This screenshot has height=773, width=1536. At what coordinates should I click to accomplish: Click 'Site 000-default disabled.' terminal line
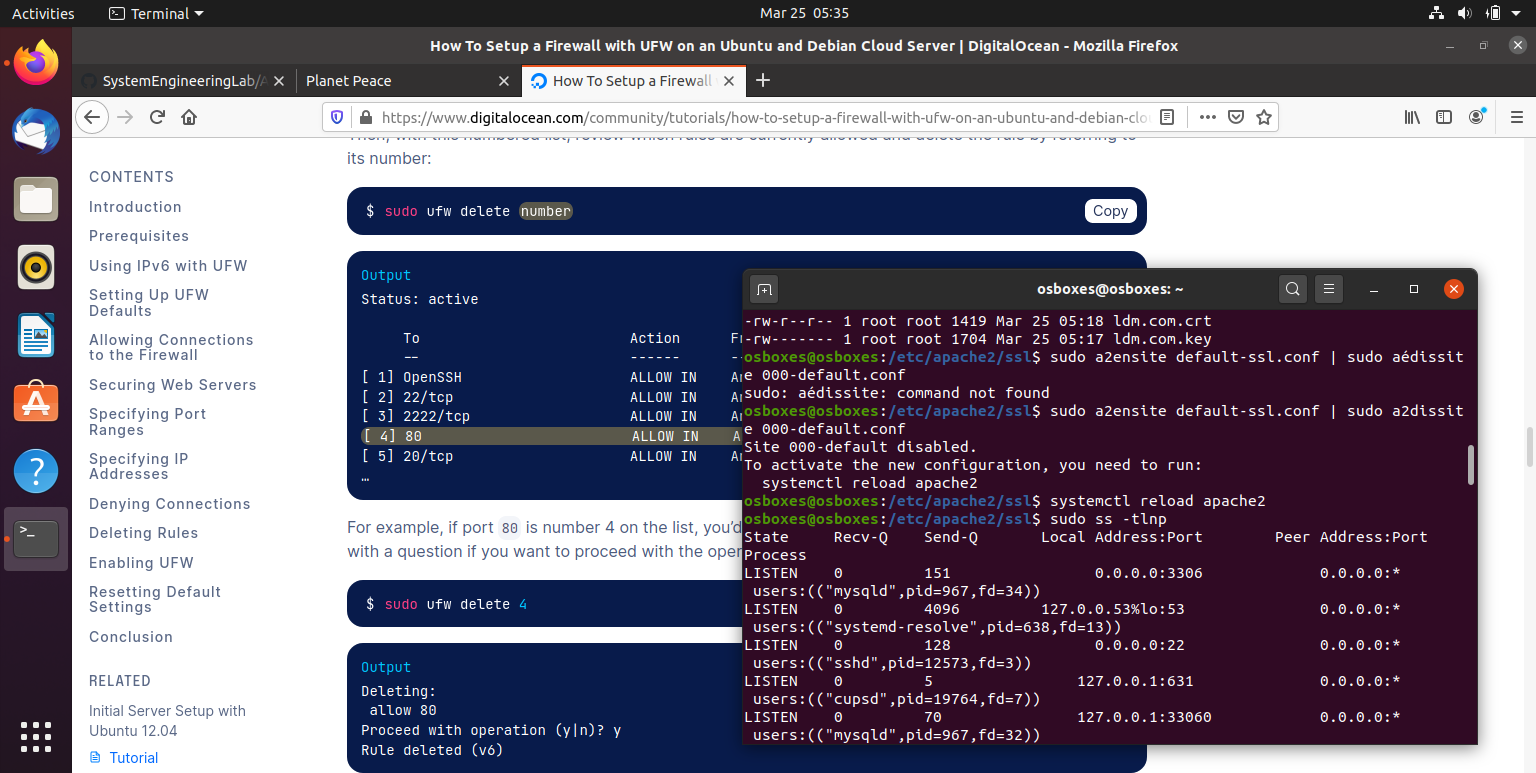click(x=861, y=447)
